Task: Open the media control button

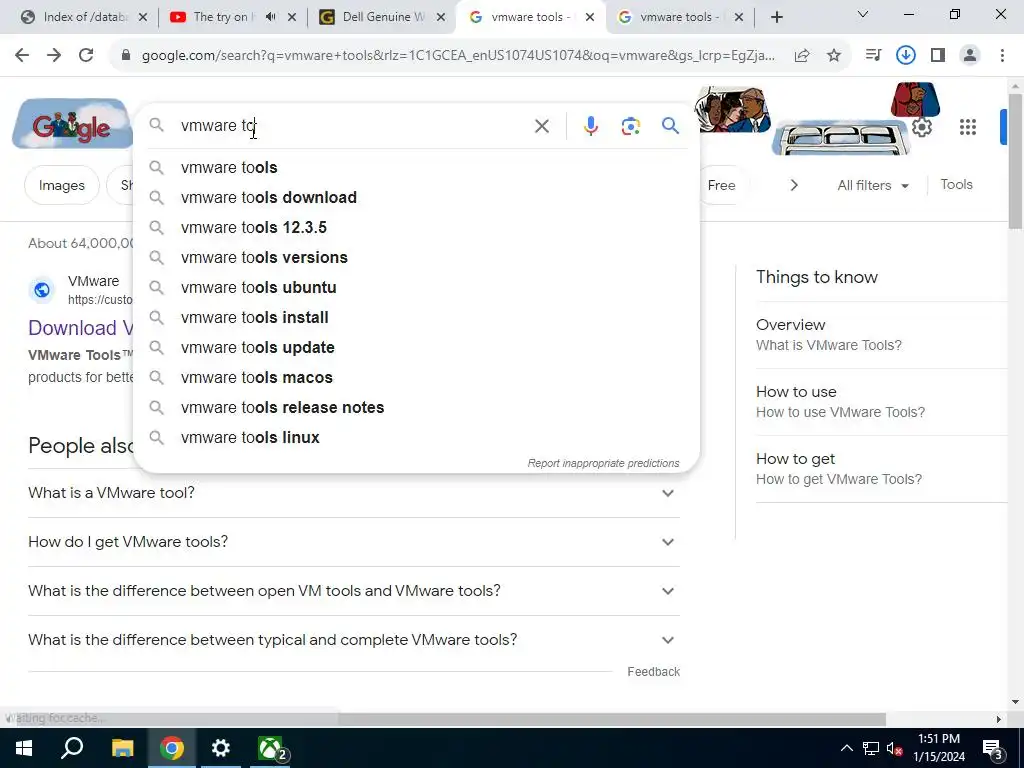Action: tap(873, 56)
